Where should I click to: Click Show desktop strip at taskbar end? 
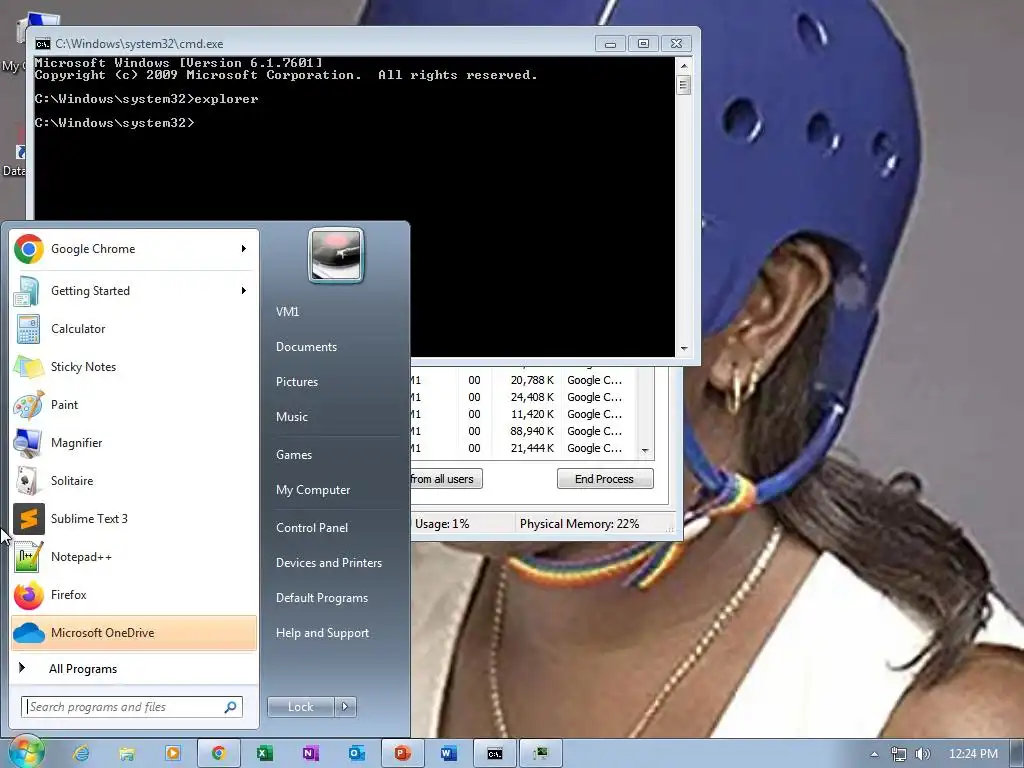tap(1017, 754)
